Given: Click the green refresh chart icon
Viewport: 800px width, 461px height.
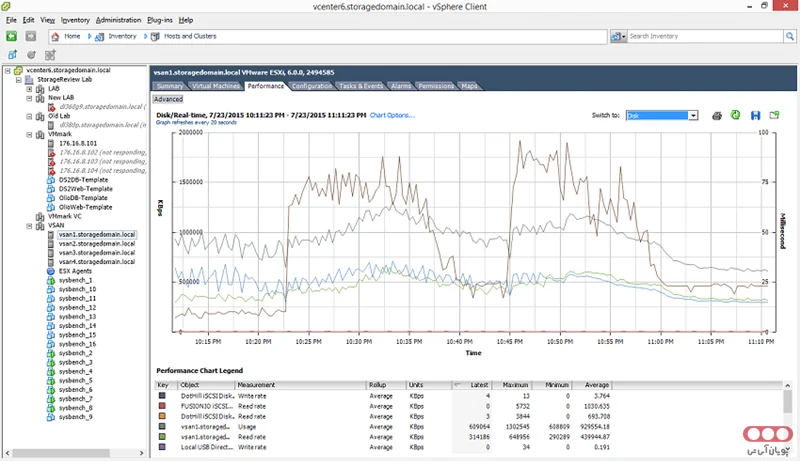Looking at the screenshot, I should coord(735,115).
